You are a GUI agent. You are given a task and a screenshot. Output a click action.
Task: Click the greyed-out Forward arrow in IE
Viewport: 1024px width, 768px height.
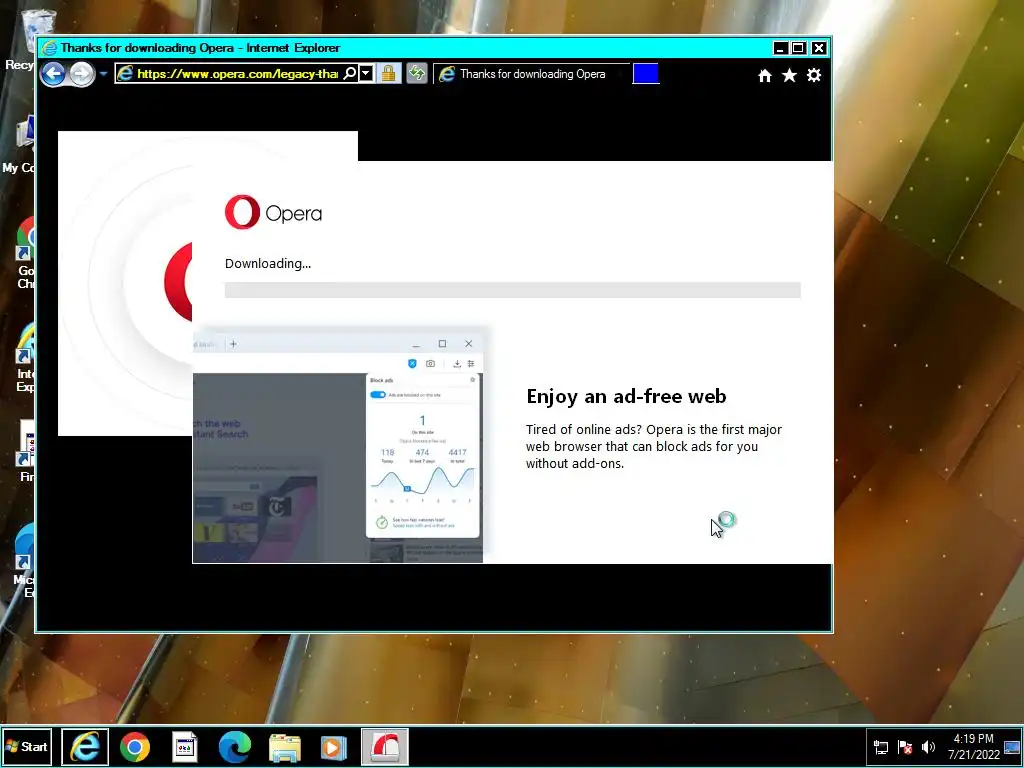[82, 74]
